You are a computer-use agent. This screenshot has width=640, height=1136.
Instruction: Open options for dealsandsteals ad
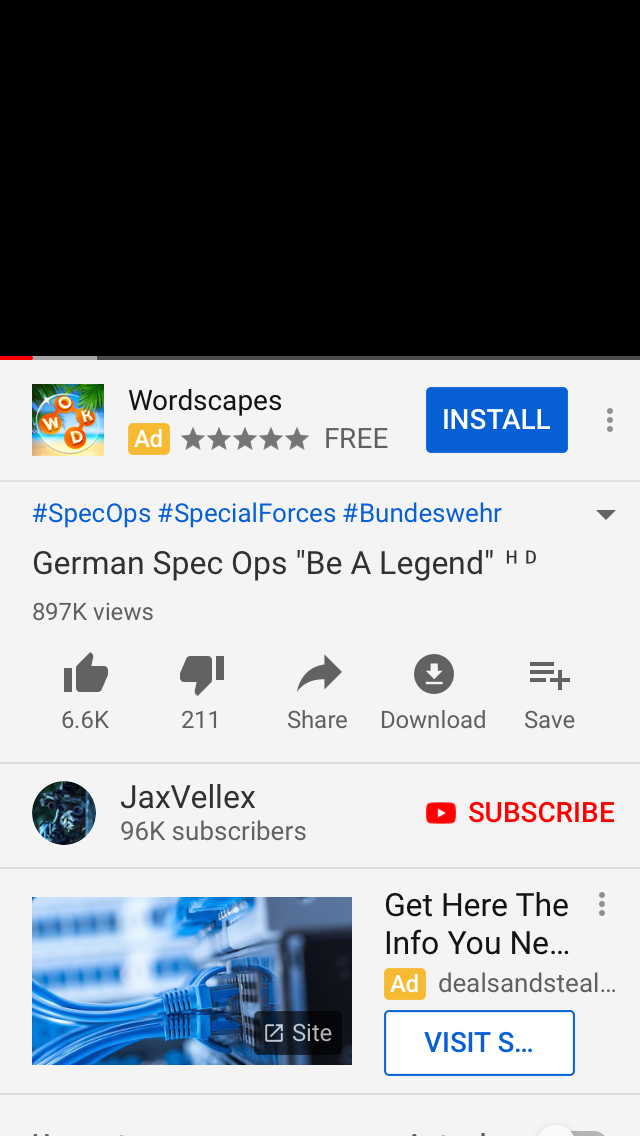(x=602, y=904)
